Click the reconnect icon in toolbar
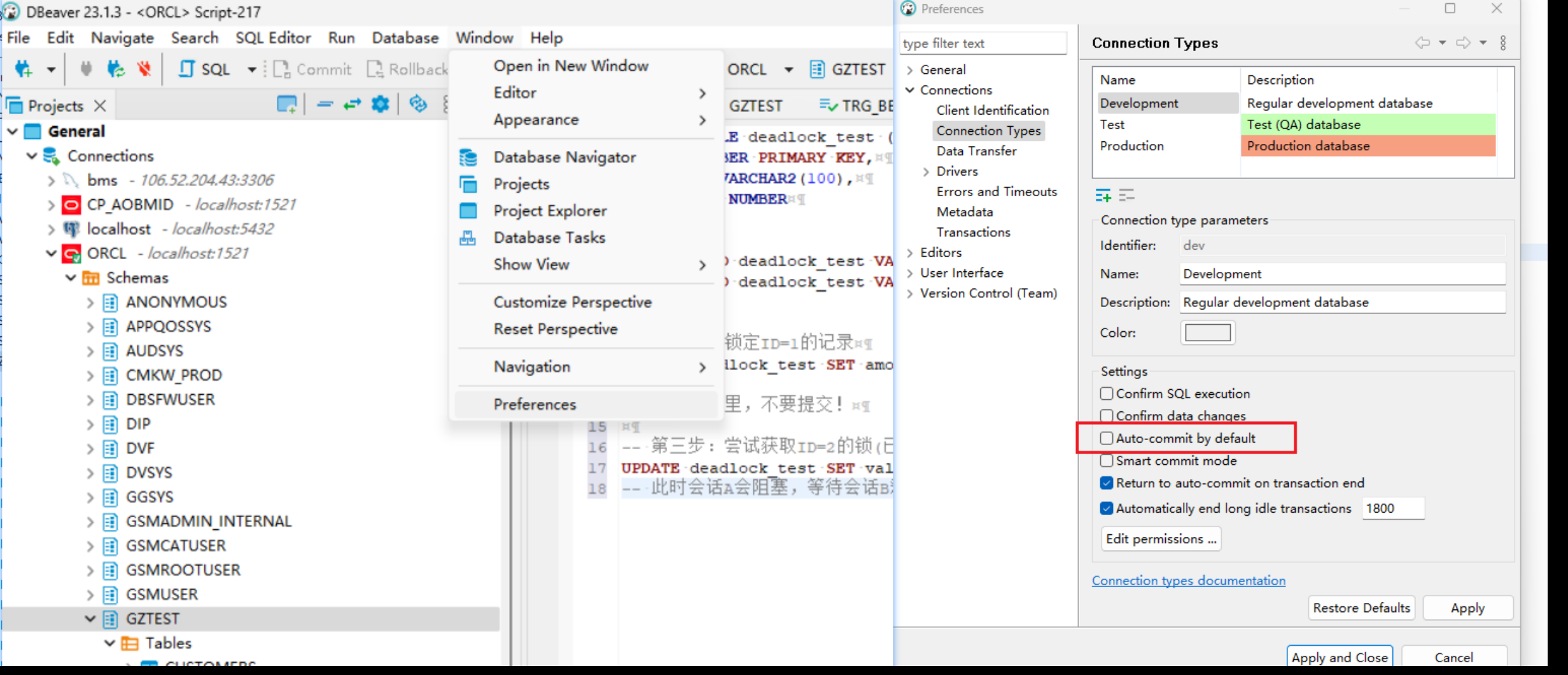The image size is (1568, 675). 116,69
